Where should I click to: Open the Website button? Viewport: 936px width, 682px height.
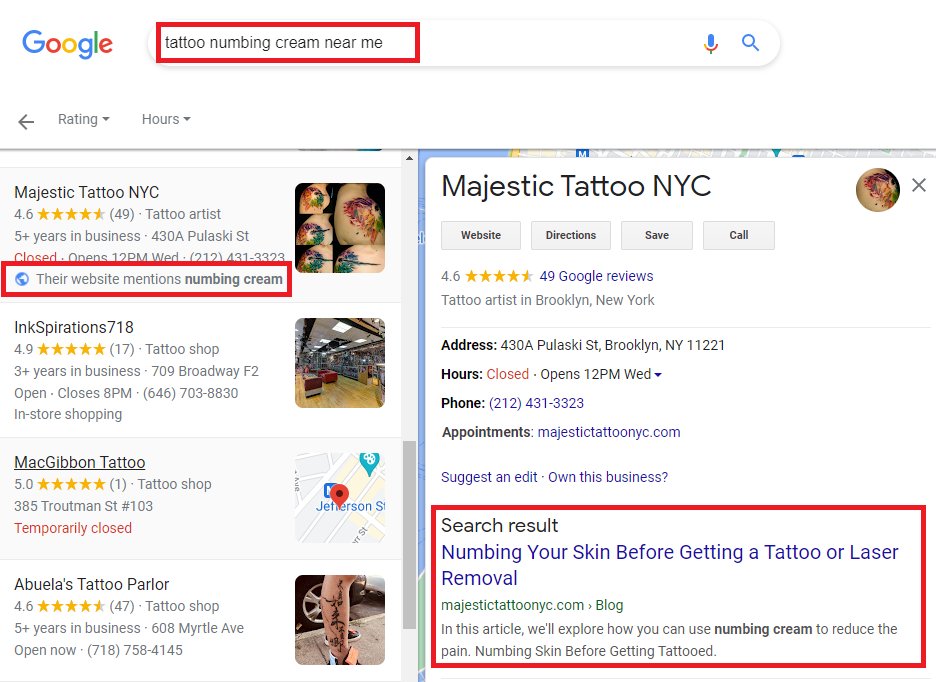point(481,235)
